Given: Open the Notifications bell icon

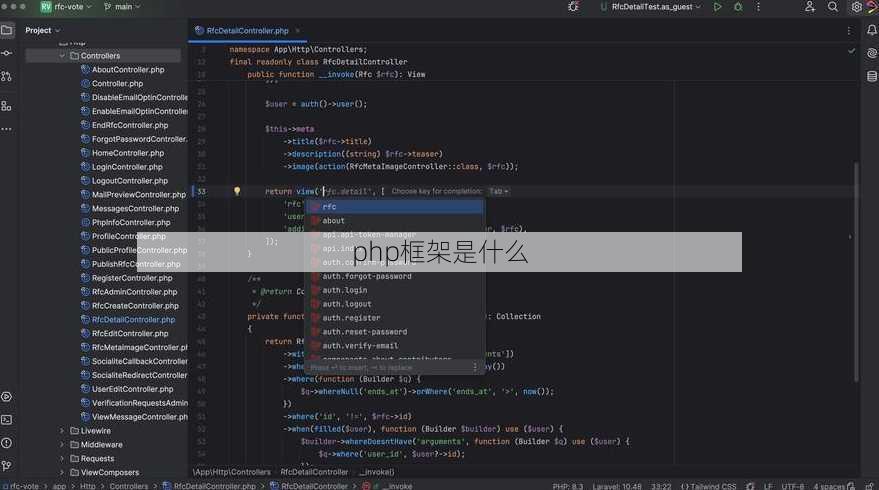Looking at the screenshot, I should tap(872, 30).
